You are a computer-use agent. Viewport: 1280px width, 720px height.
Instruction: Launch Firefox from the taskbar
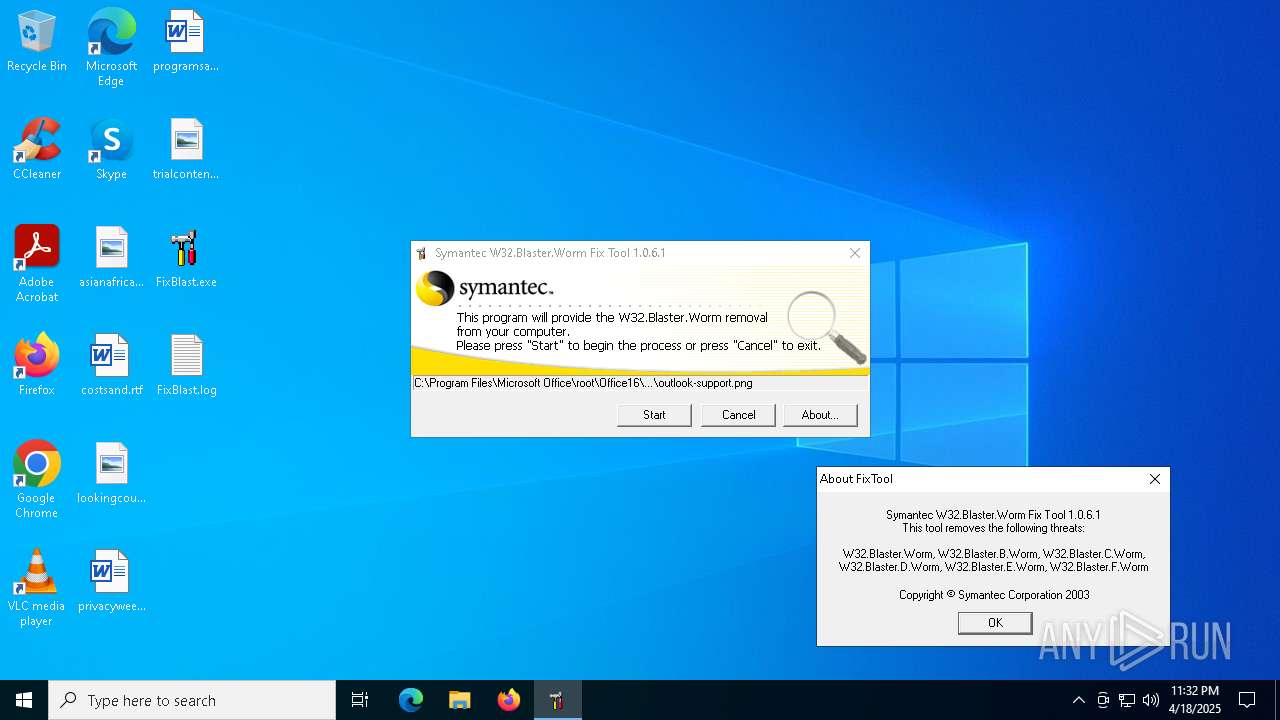[509, 700]
